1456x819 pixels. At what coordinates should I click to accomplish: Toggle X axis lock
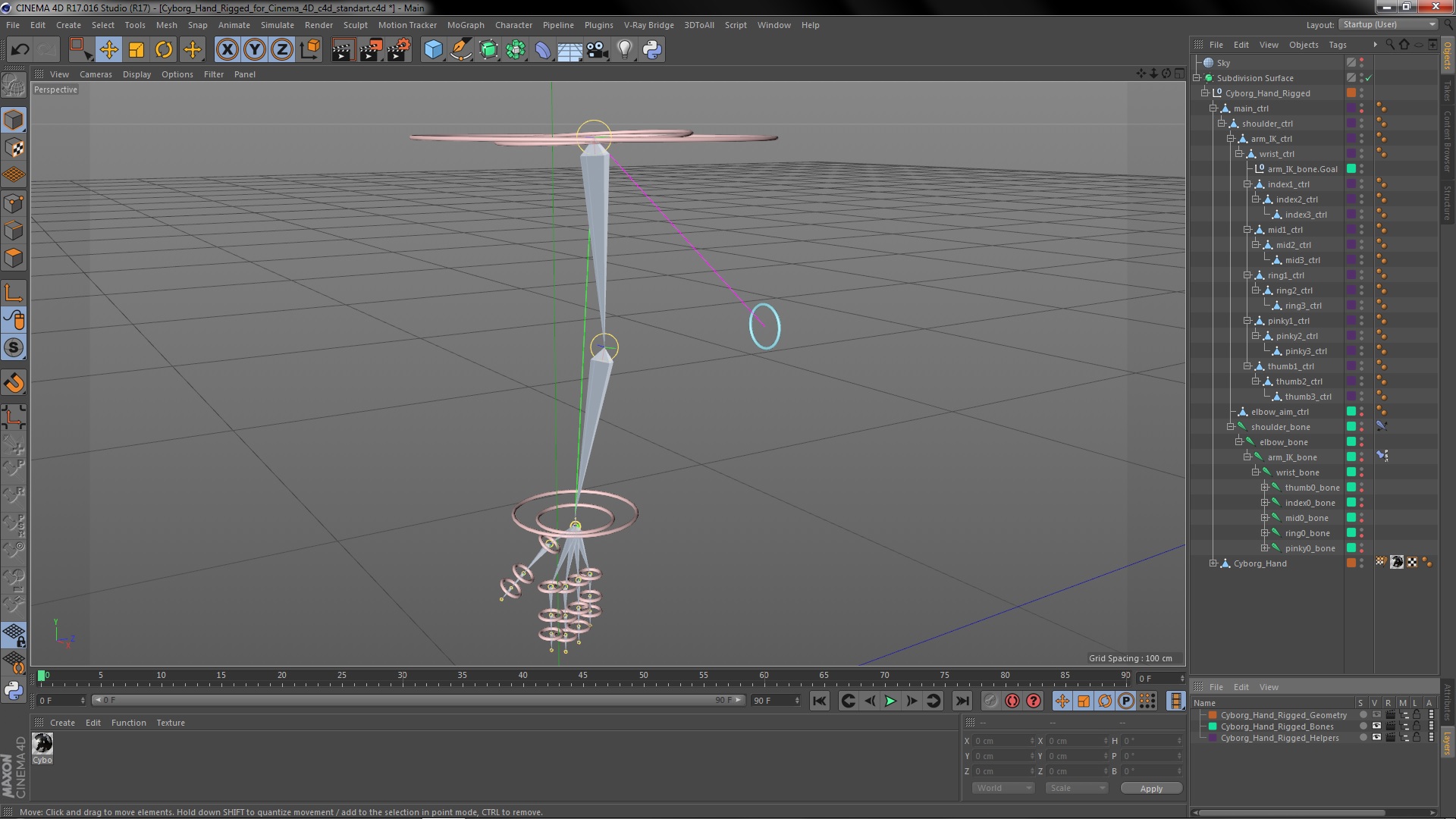coord(227,50)
